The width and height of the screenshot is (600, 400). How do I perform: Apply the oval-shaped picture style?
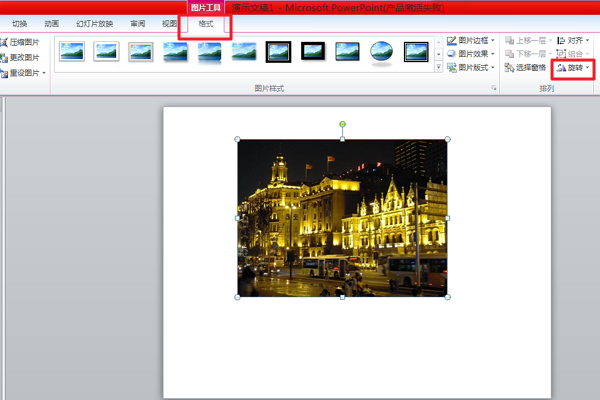(x=381, y=51)
